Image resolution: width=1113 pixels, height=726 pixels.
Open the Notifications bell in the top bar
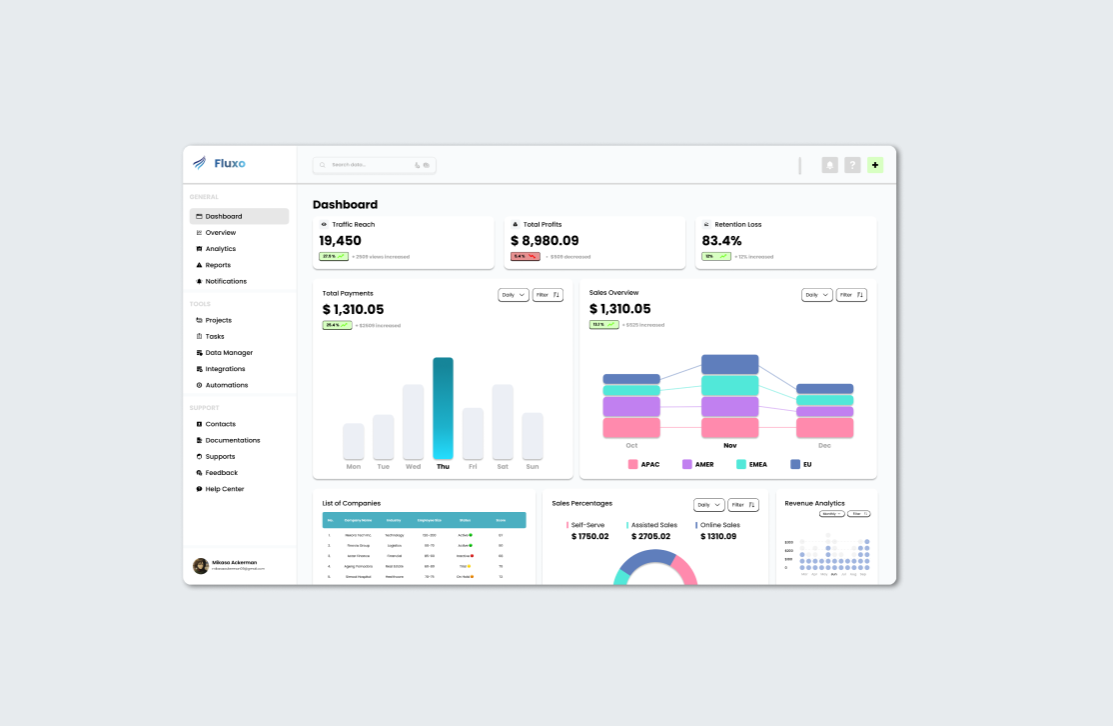point(830,165)
